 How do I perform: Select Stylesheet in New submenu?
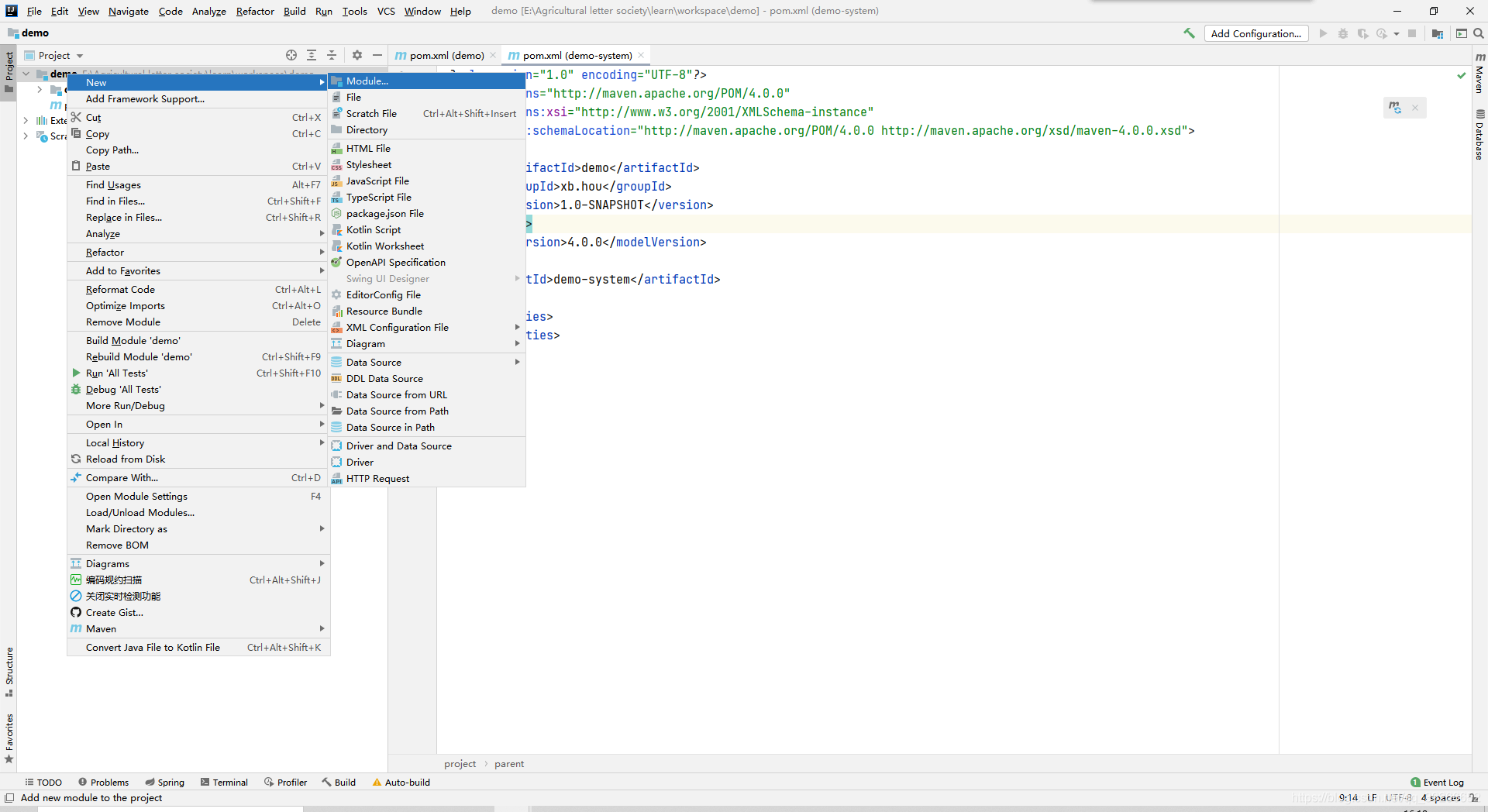click(x=427, y=164)
